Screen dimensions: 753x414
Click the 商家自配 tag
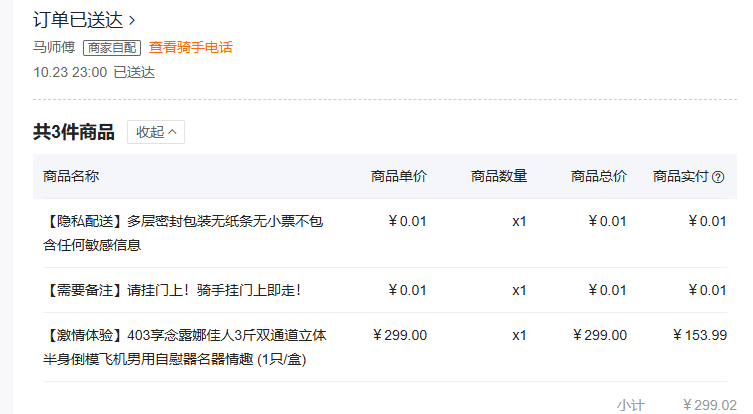click(x=112, y=47)
